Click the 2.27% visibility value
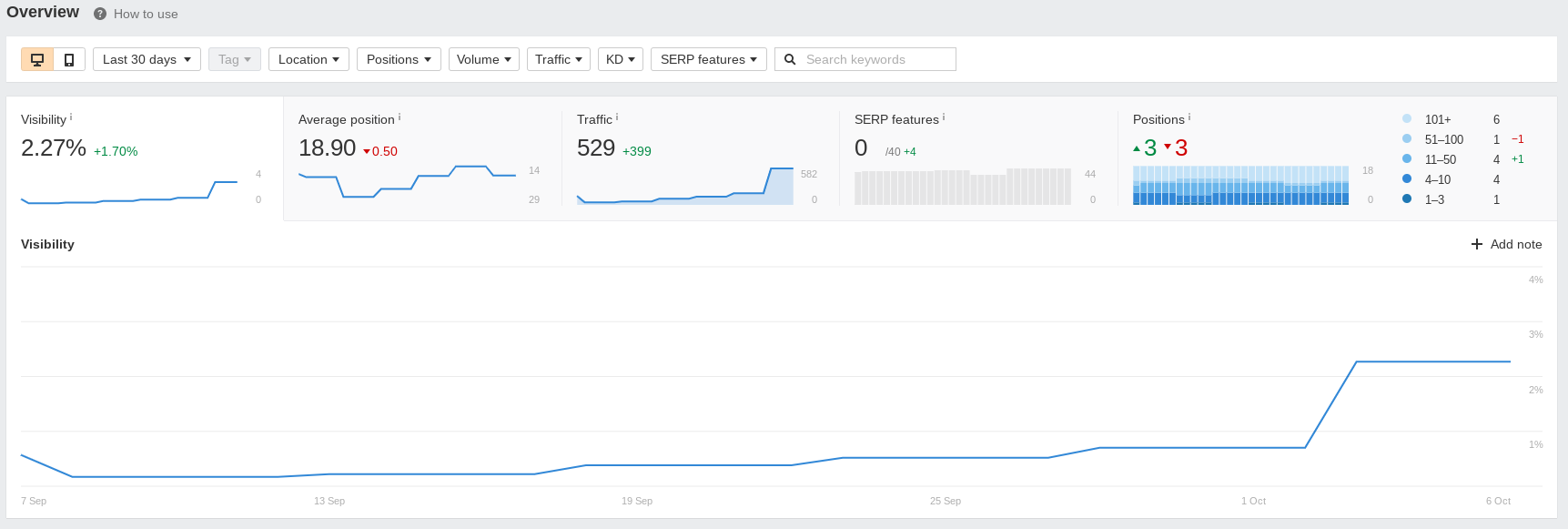The image size is (1568, 529). [x=54, y=148]
